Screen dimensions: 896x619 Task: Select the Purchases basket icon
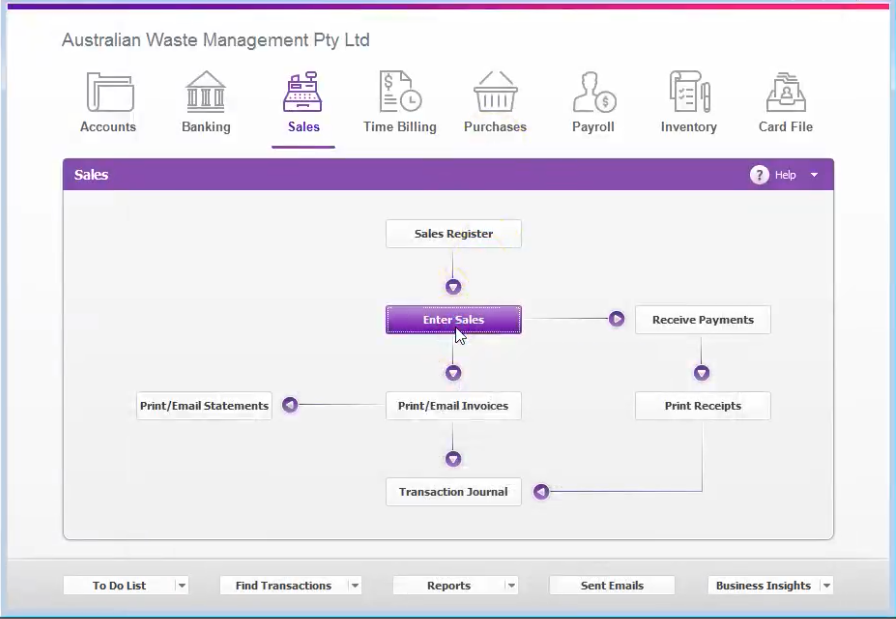495,91
